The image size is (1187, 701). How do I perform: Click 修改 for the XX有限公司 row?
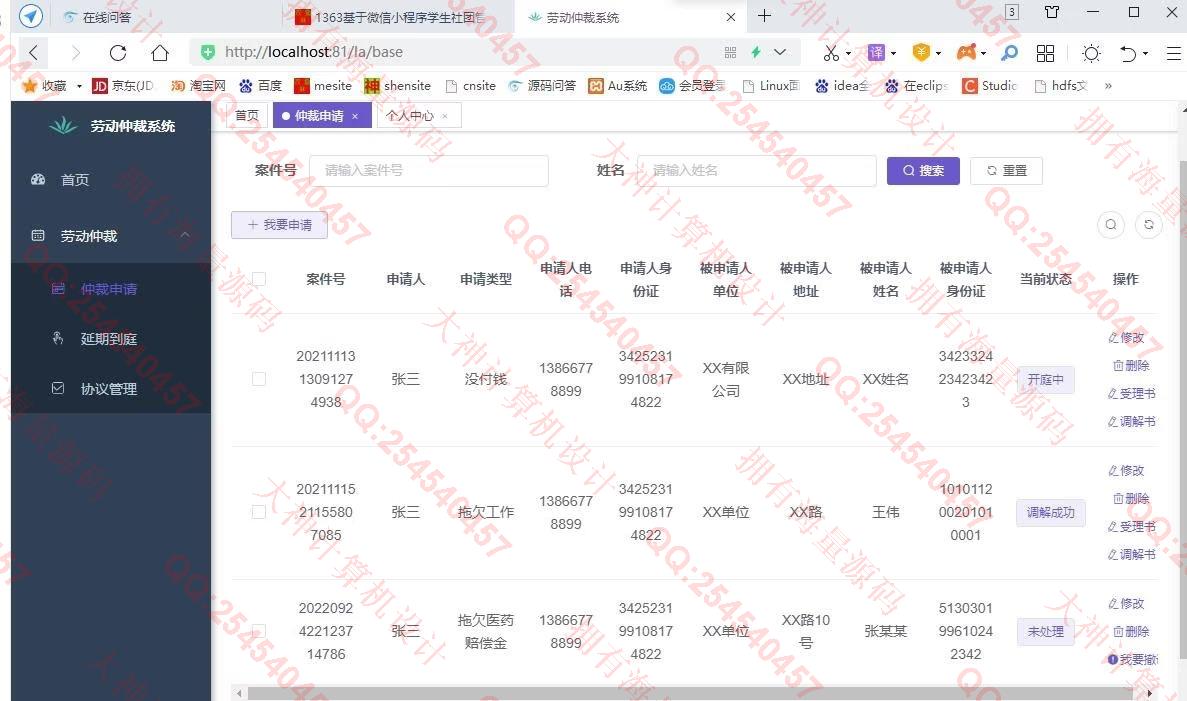(x=1126, y=338)
